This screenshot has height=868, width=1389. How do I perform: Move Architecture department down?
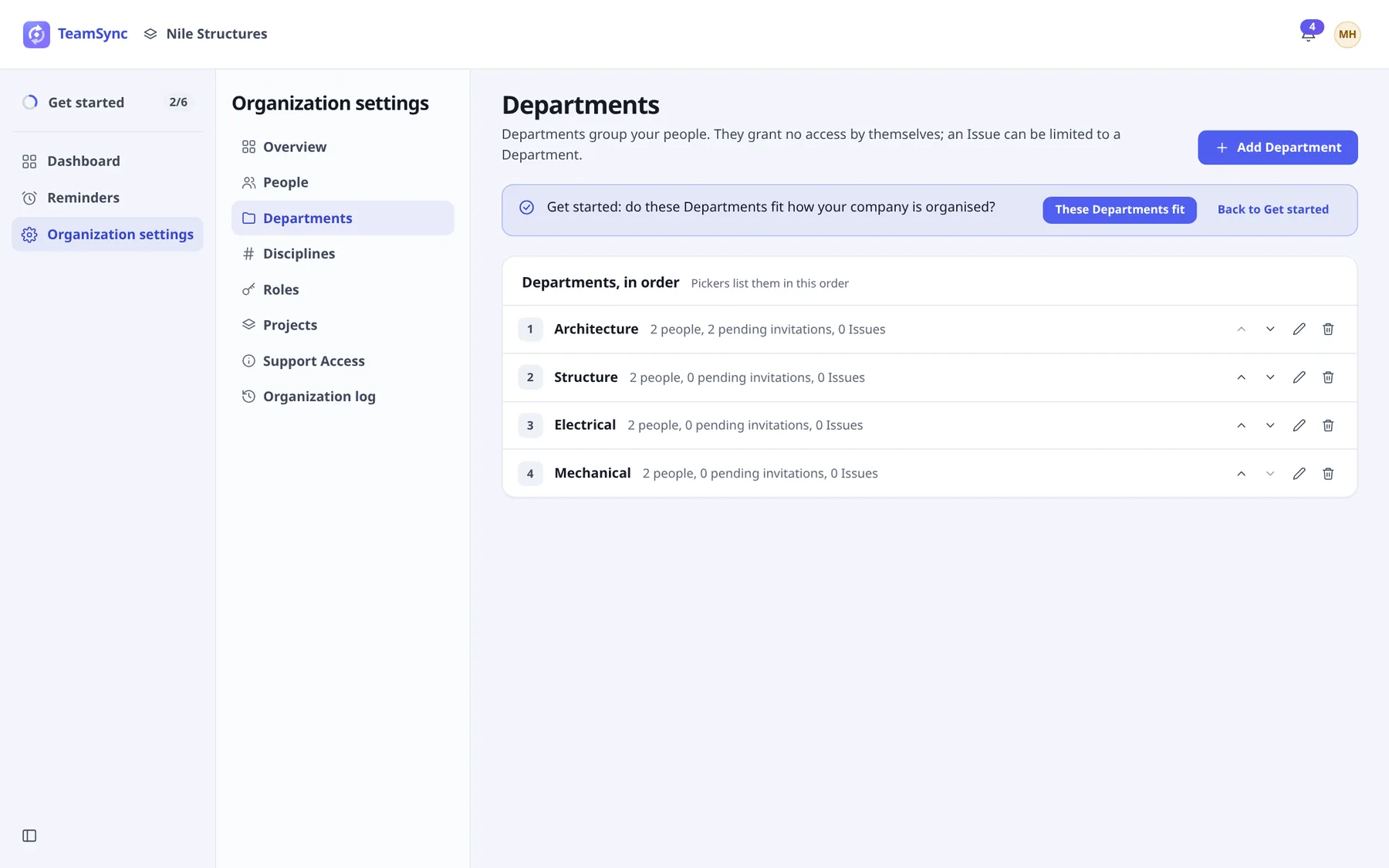pyautogui.click(x=1270, y=329)
